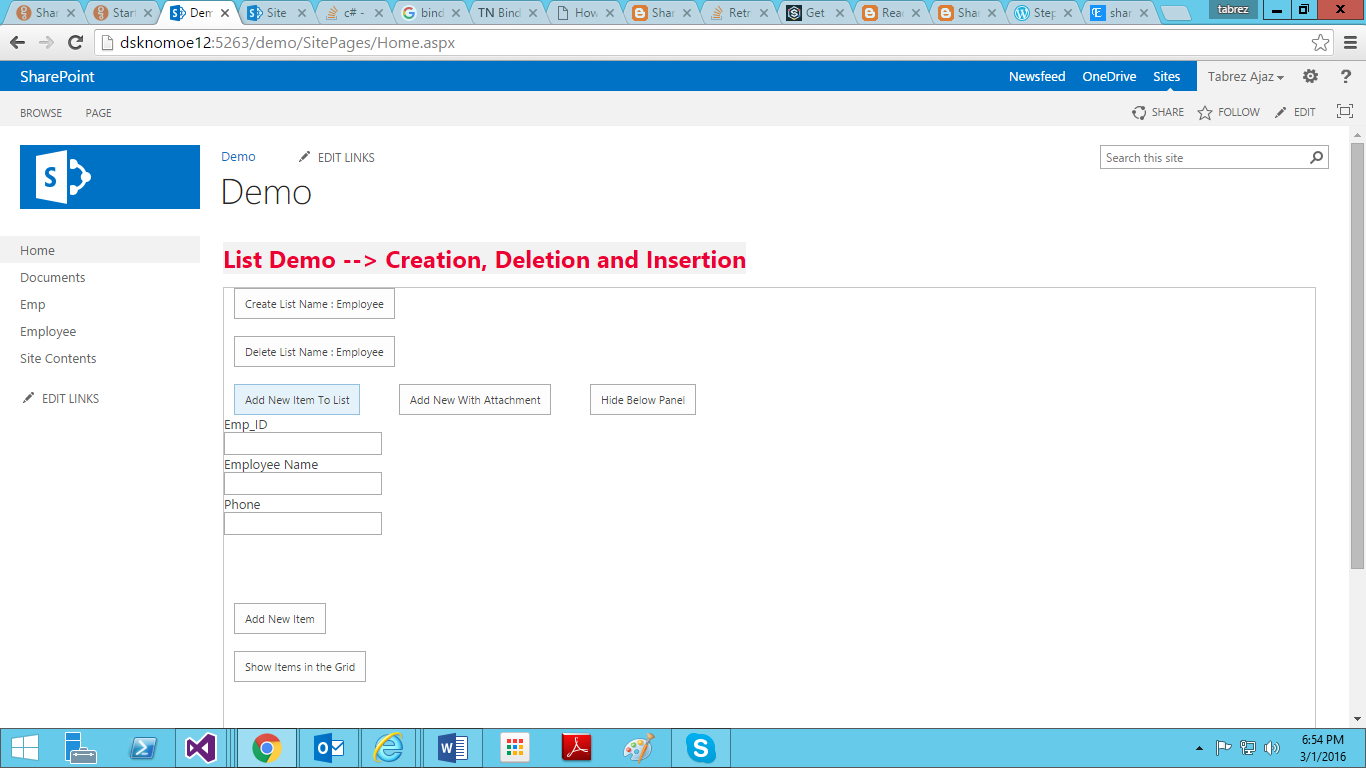Viewport: 1366px width, 768px height.
Task: Mute volume via system tray speaker
Action: [x=1272, y=747]
